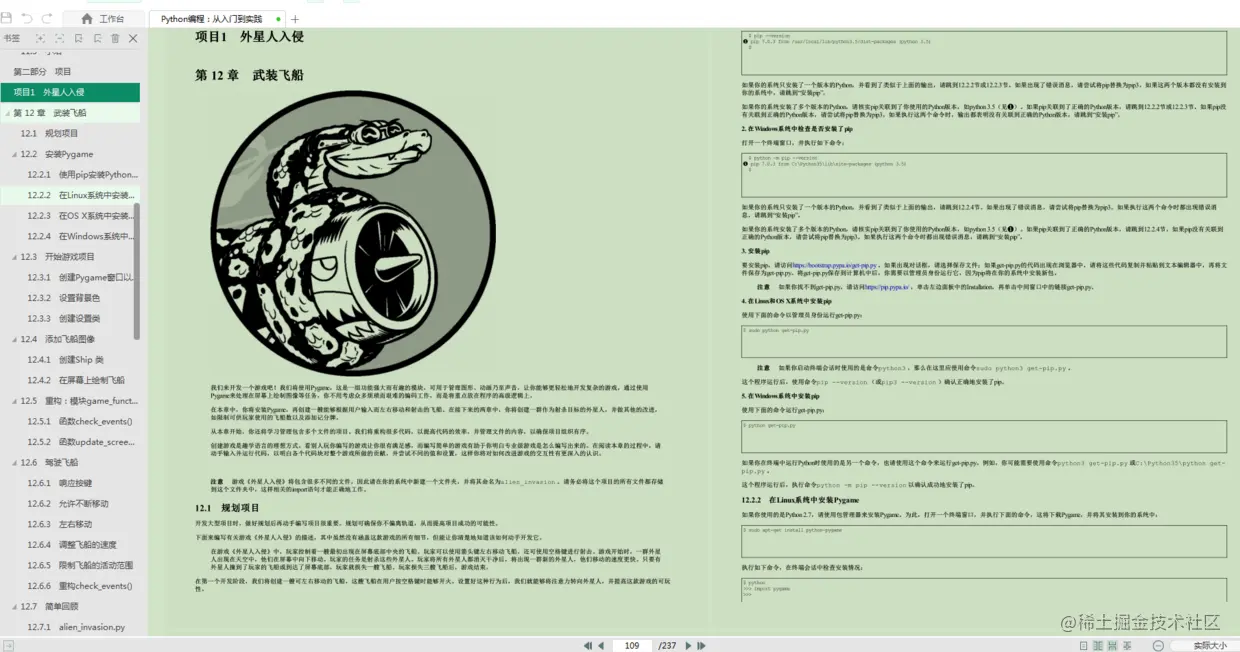Image resolution: width=1240 pixels, height=652 pixels.
Task: Switch to the 工作台 tab
Action: (103, 19)
